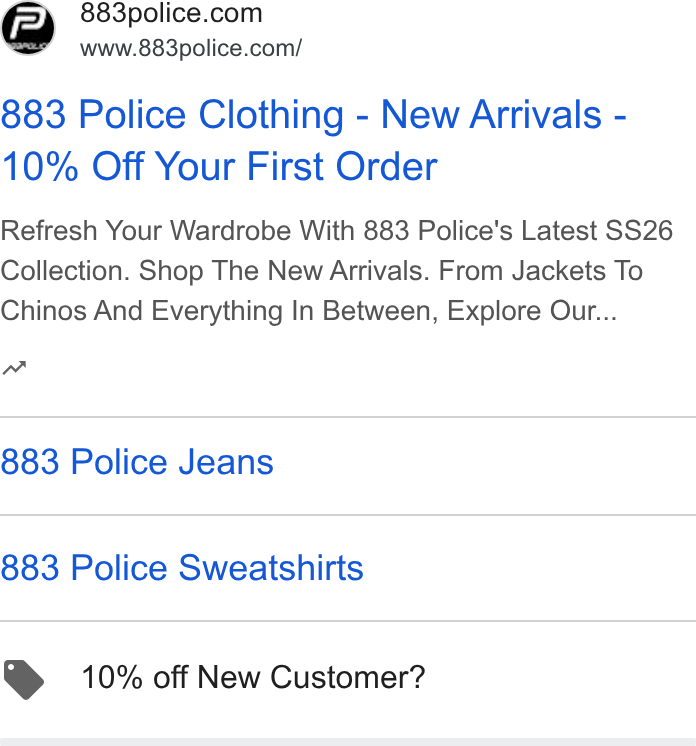Screen dimensions: 696x746
Task: Click the ad description mentioning SS26 Collection
Action: 336,271
